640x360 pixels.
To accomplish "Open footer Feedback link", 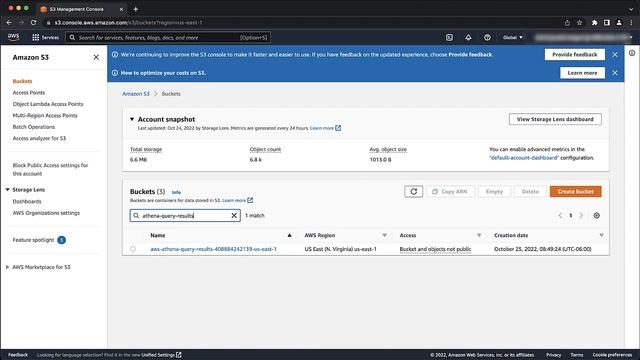I will coord(18,355).
